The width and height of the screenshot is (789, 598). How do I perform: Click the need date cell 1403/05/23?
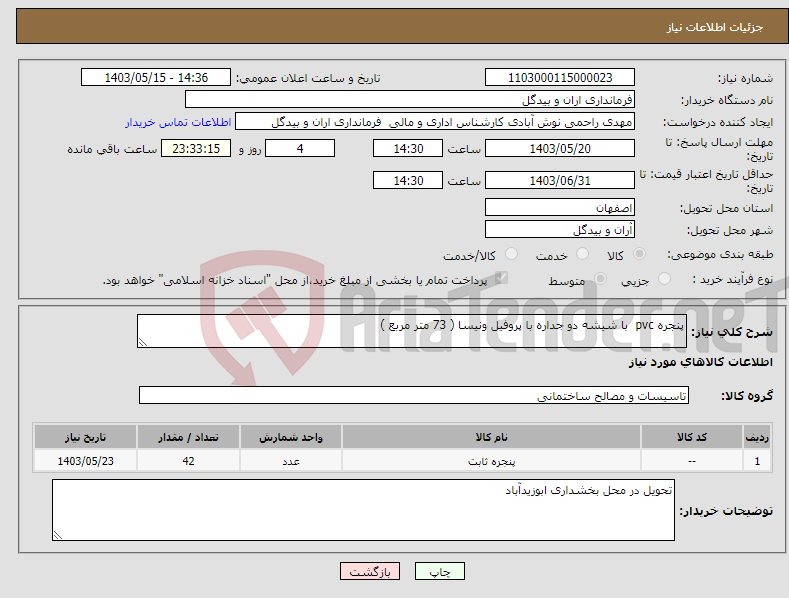click(86, 461)
